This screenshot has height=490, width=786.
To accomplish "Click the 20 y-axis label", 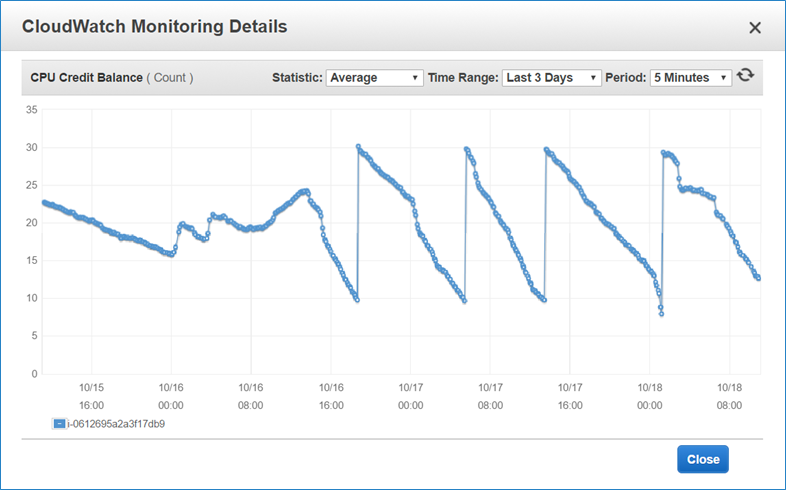I will click(32, 222).
